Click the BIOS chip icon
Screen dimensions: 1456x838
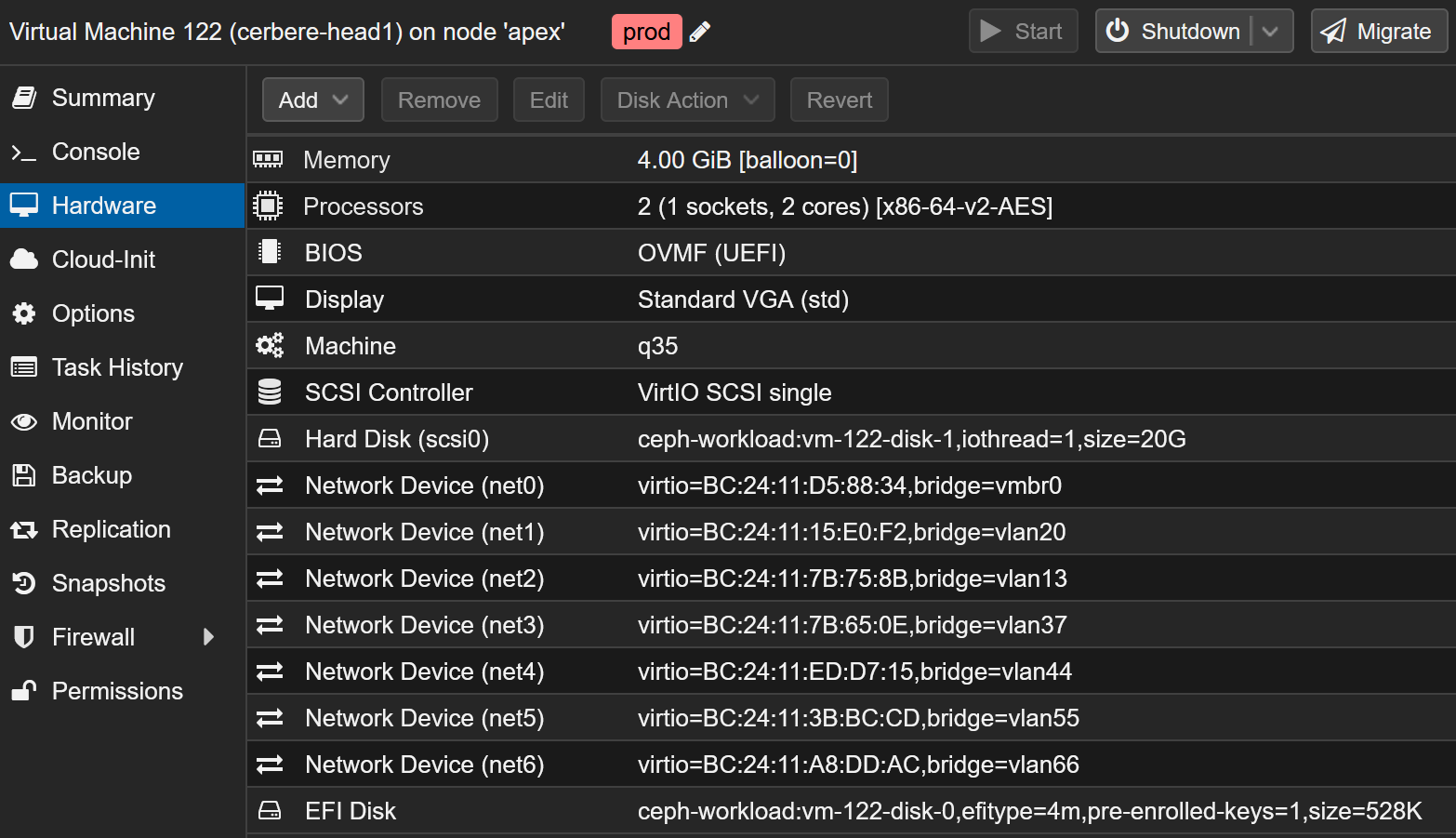tap(270, 252)
